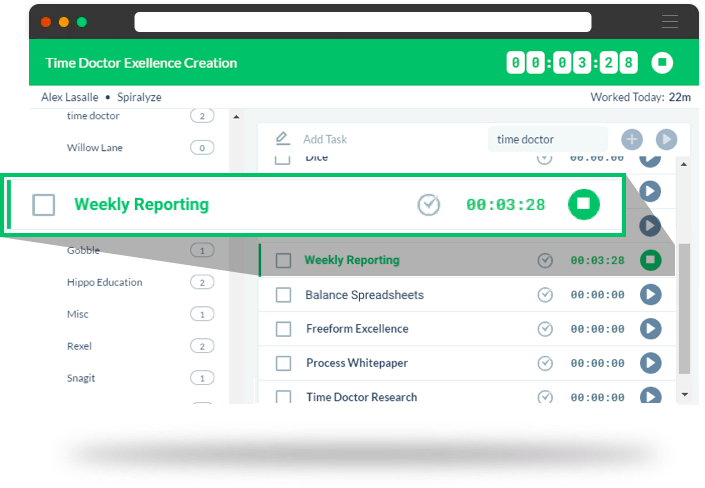
Task: Click the Worked Today 22m label
Action: tap(640, 97)
